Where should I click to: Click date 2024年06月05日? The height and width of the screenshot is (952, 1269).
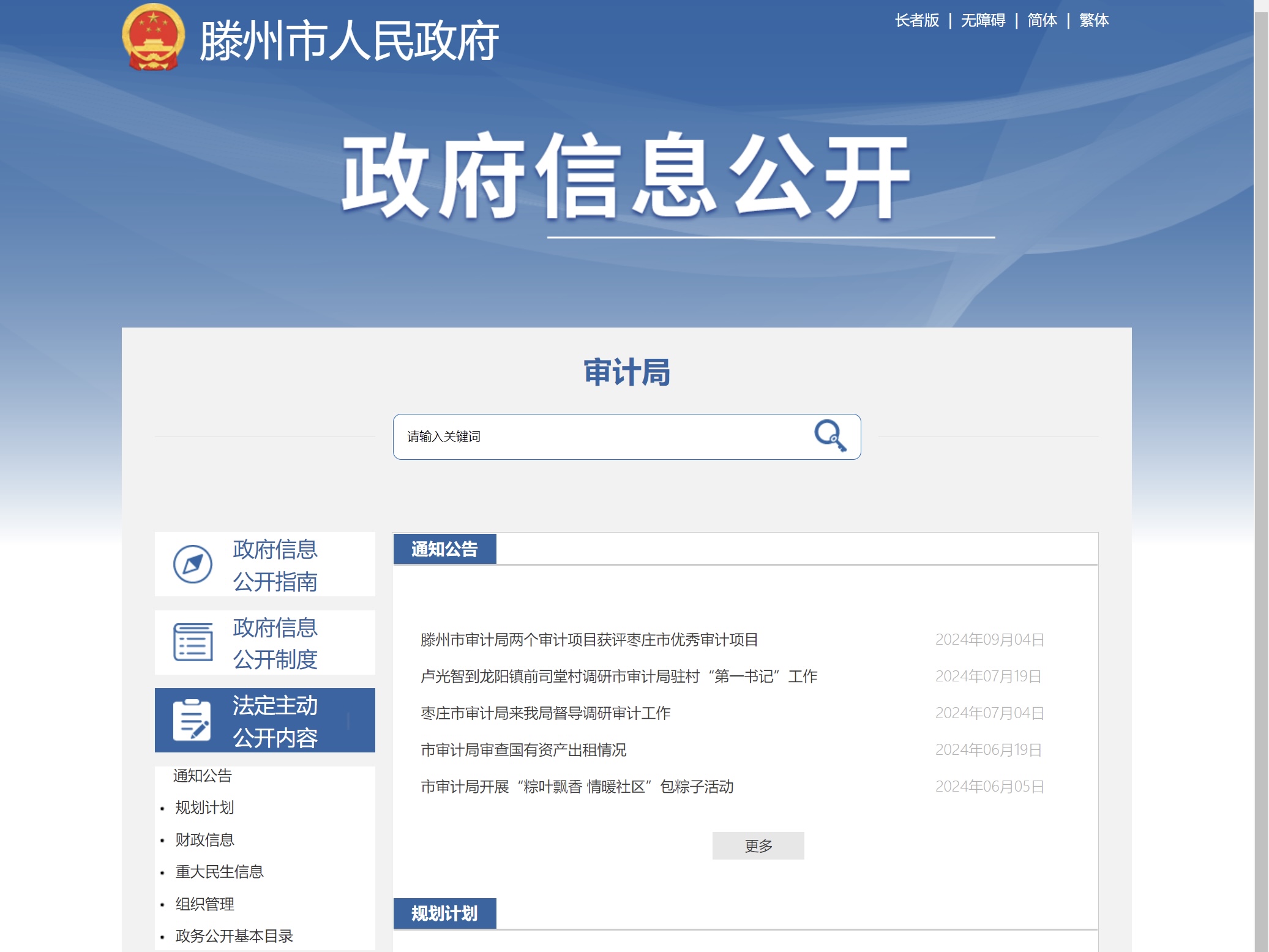coord(990,787)
